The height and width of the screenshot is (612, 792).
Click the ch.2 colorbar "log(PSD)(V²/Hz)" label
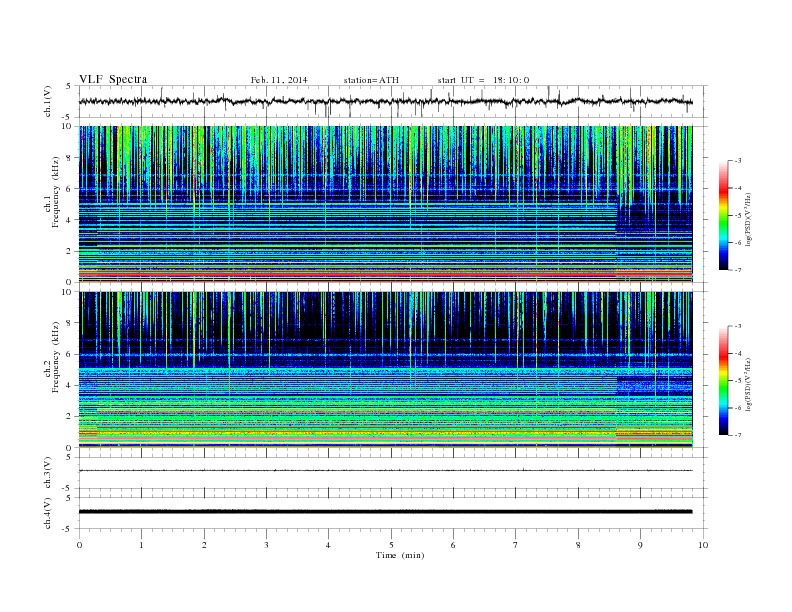[748, 384]
